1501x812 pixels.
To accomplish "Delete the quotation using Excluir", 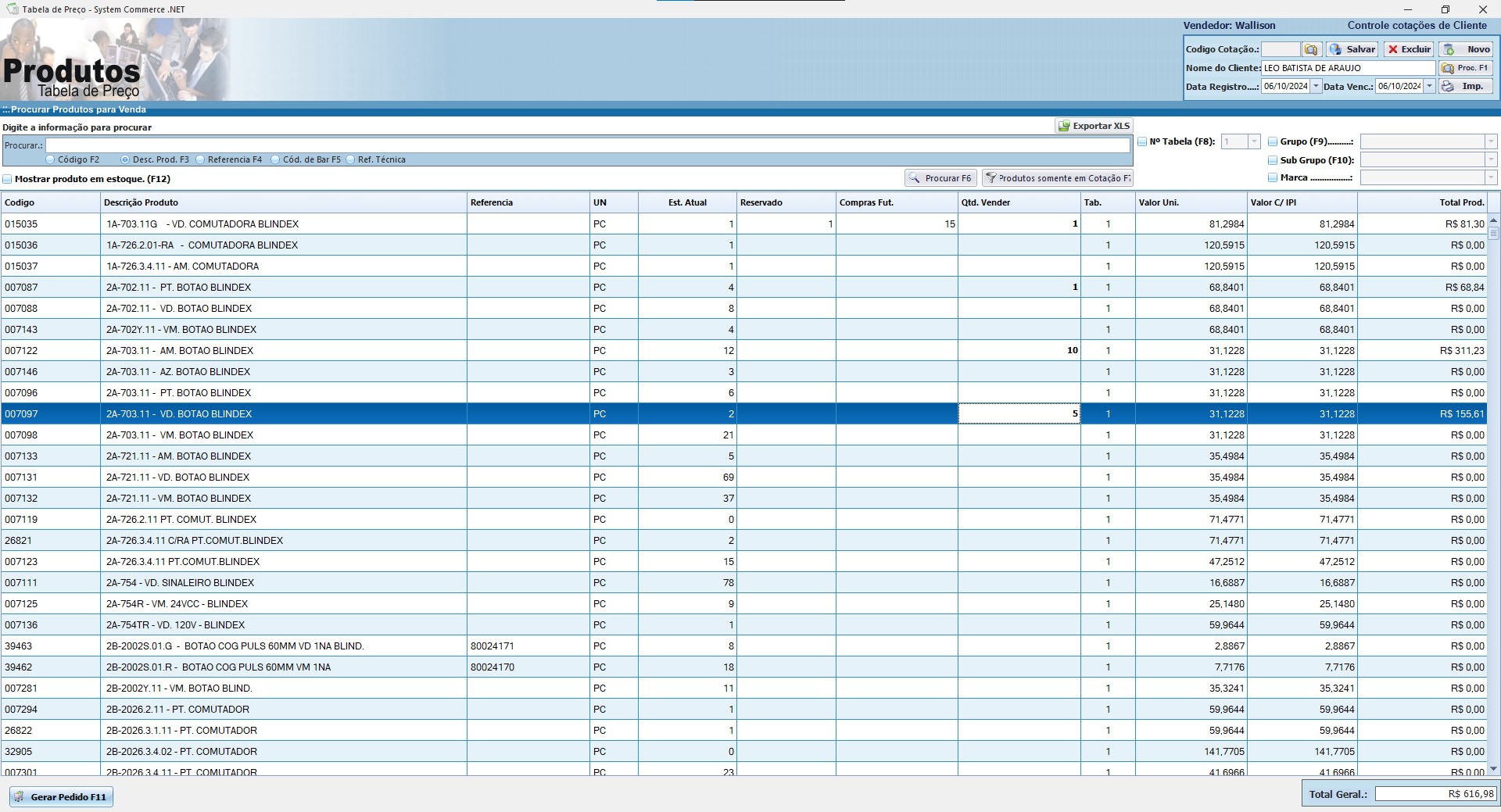I will [x=1409, y=49].
